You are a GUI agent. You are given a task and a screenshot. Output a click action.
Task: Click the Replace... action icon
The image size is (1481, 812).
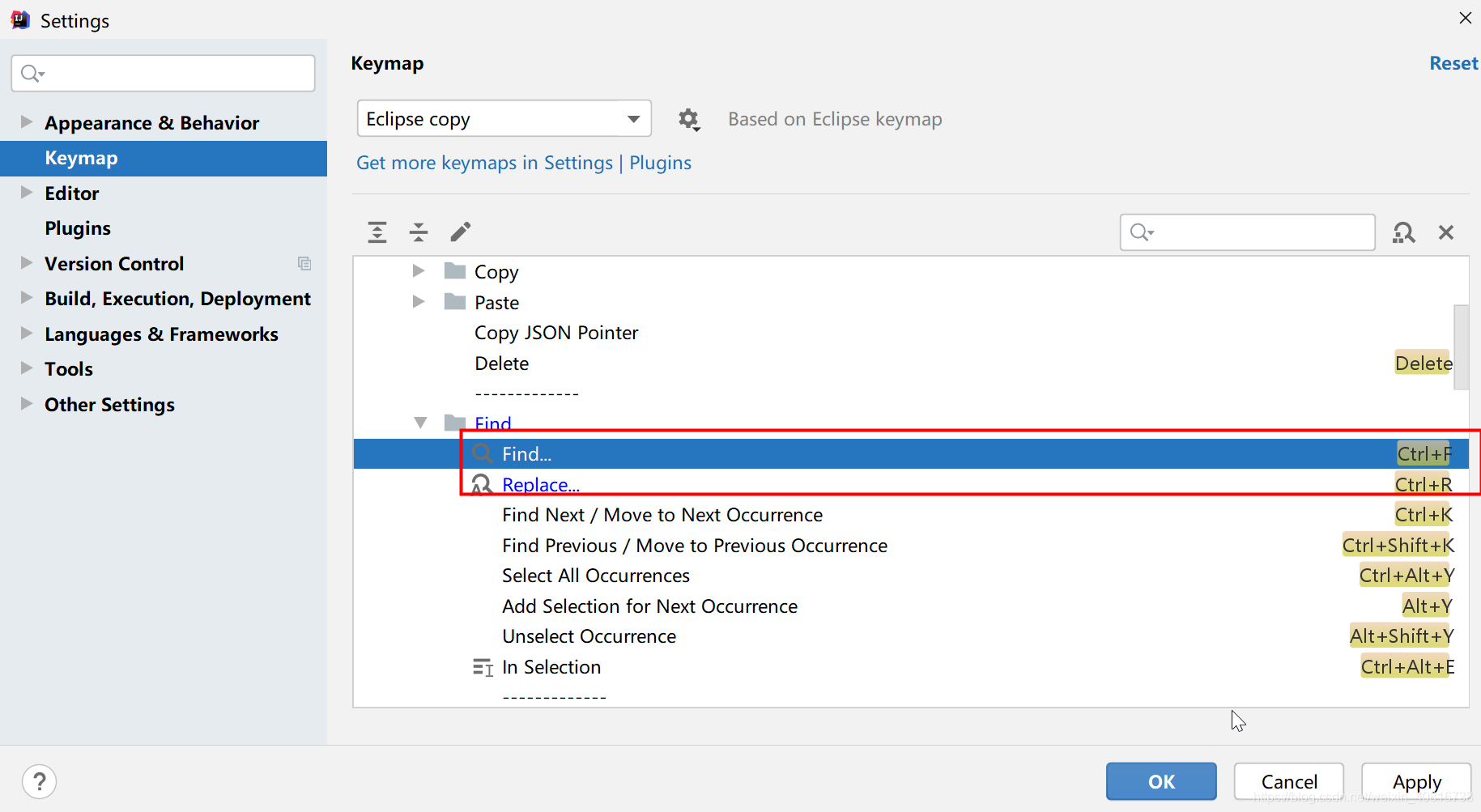pyautogui.click(x=482, y=484)
